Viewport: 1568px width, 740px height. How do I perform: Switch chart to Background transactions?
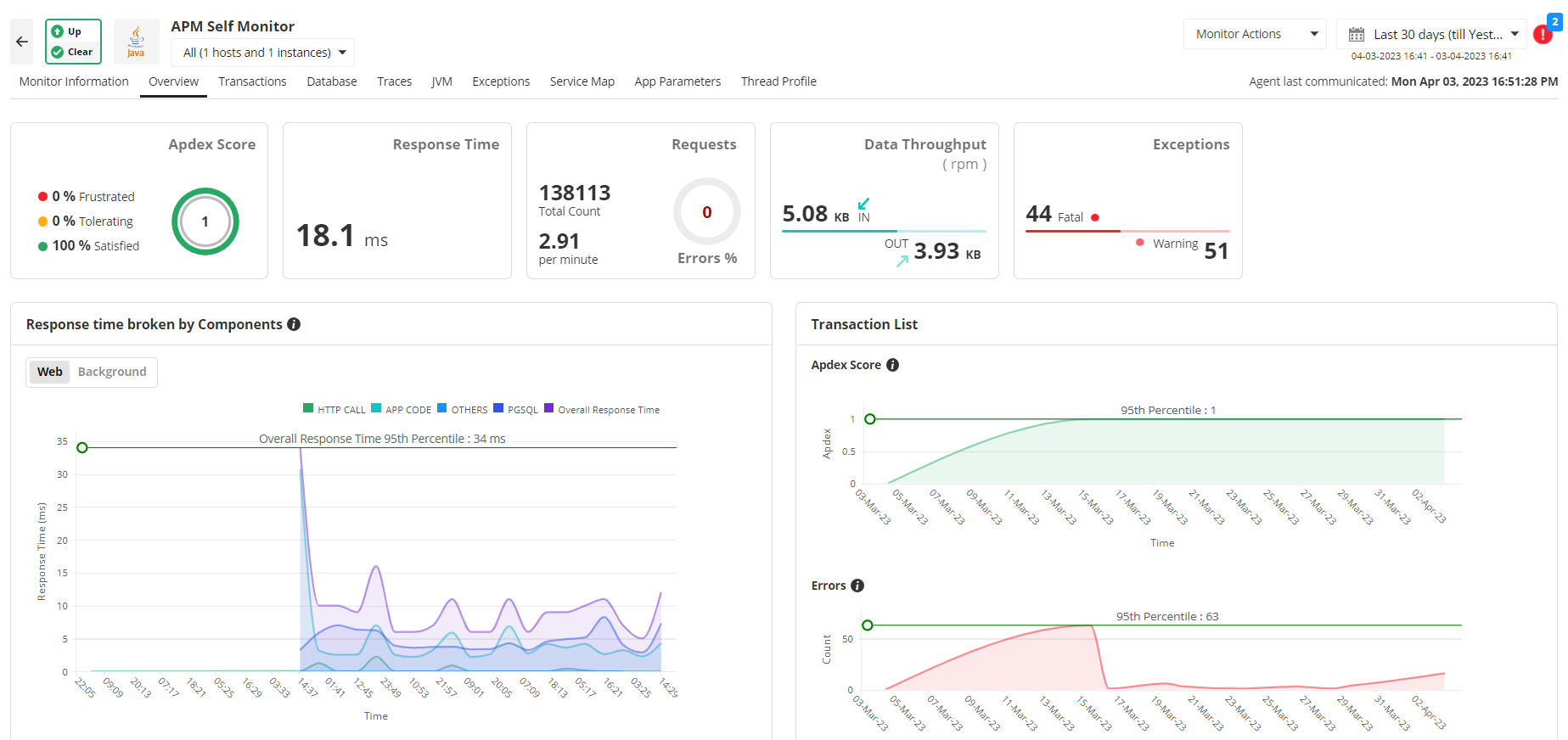point(112,372)
